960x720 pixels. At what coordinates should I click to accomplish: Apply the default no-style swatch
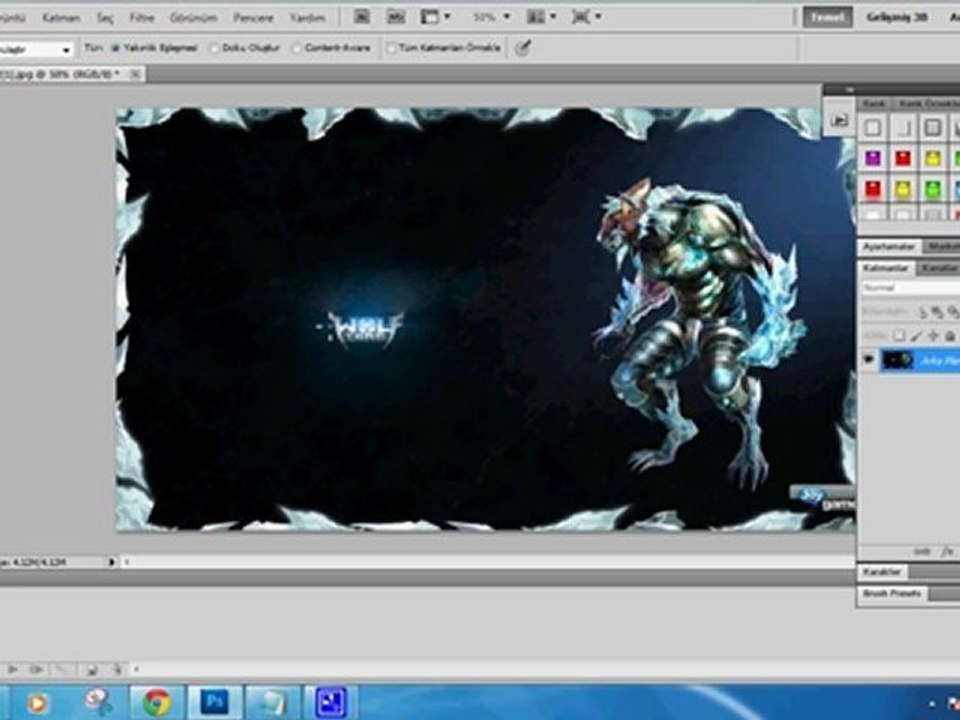pyautogui.click(x=872, y=128)
